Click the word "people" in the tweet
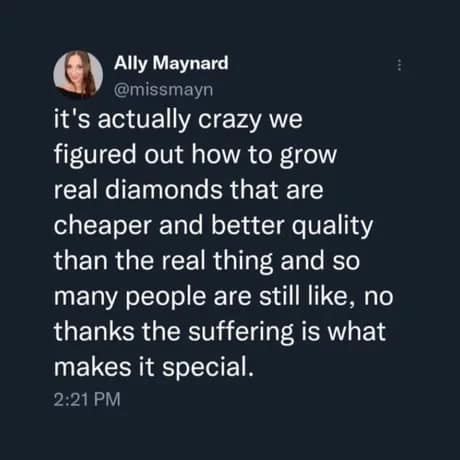The height and width of the screenshot is (460, 460). 166,297
